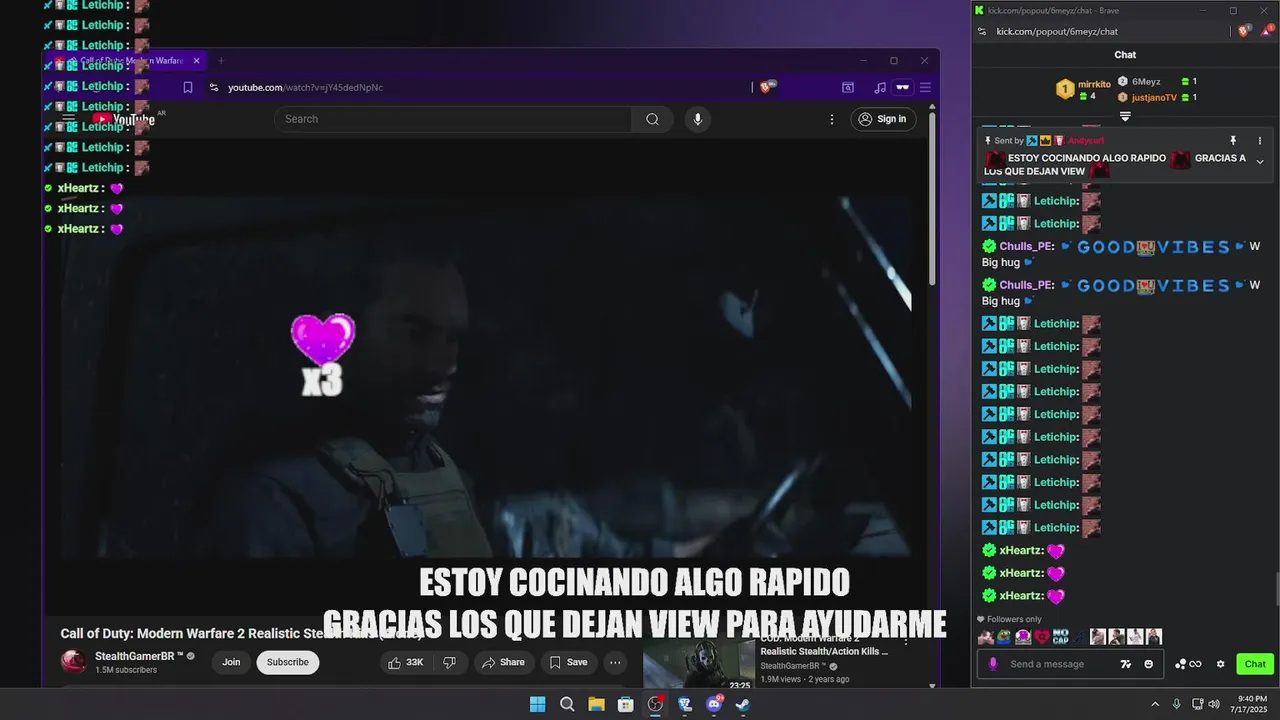Select the Call of Duty Modern Warfare tab

[x=125, y=60]
